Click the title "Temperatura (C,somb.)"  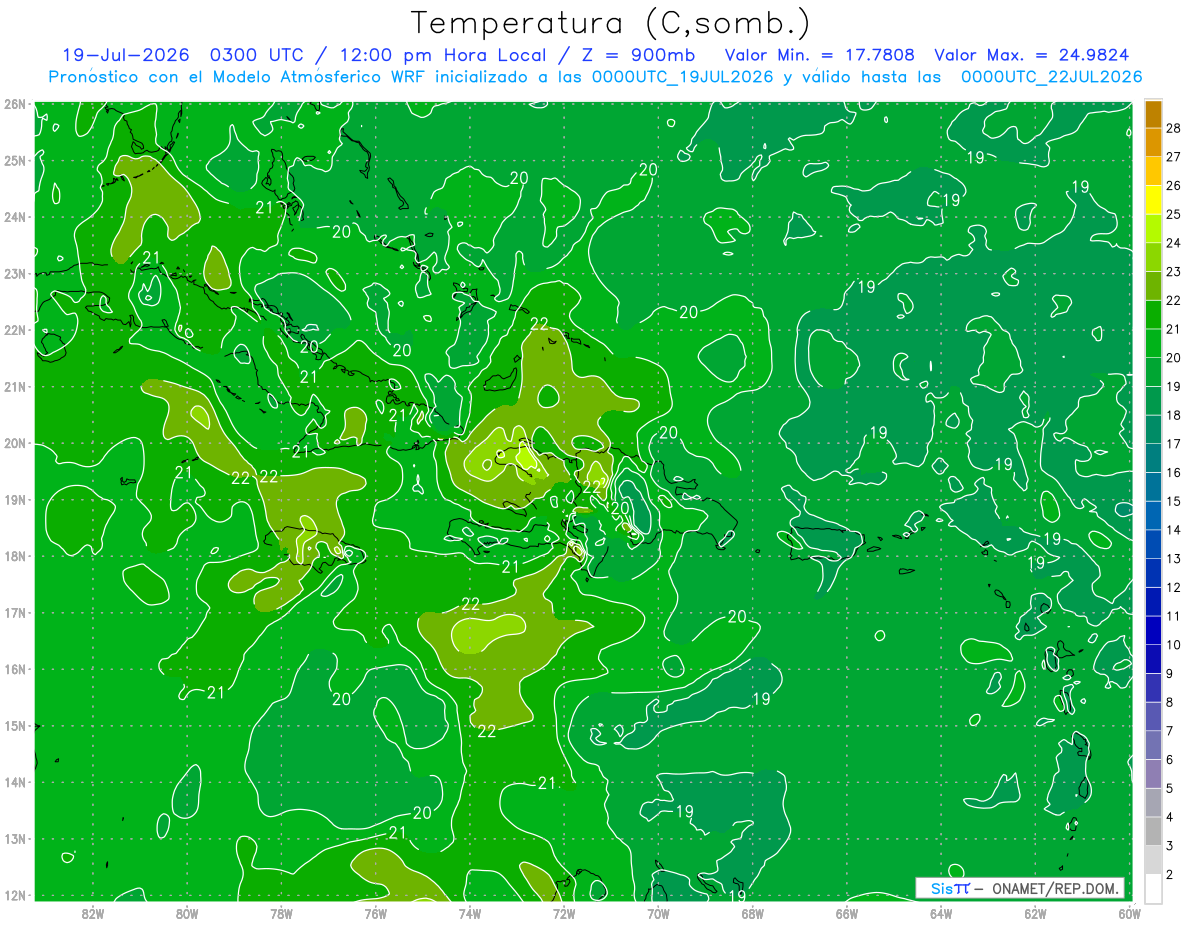click(x=610, y=24)
